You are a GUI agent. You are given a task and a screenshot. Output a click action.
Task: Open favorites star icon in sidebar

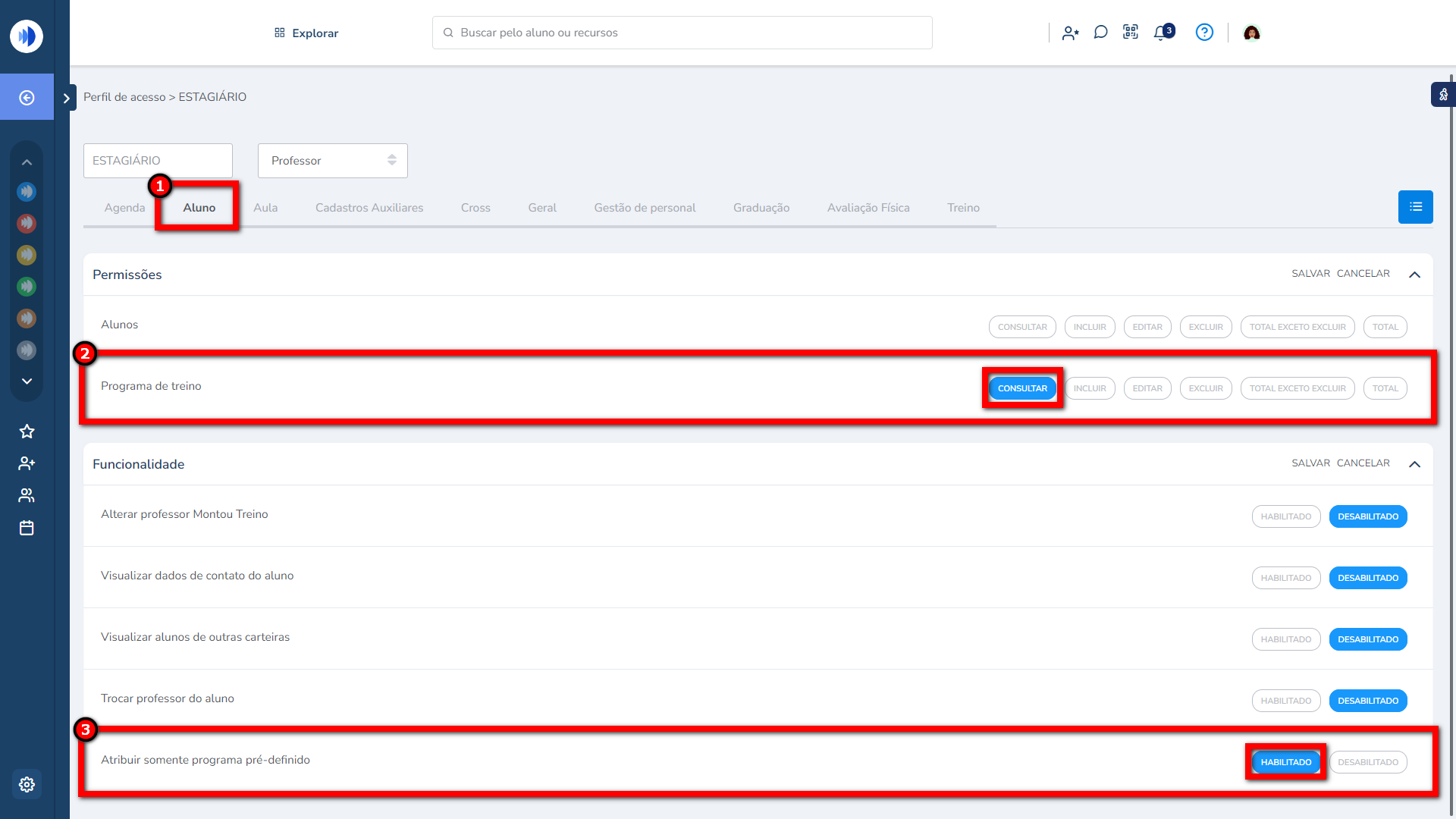pyautogui.click(x=27, y=431)
